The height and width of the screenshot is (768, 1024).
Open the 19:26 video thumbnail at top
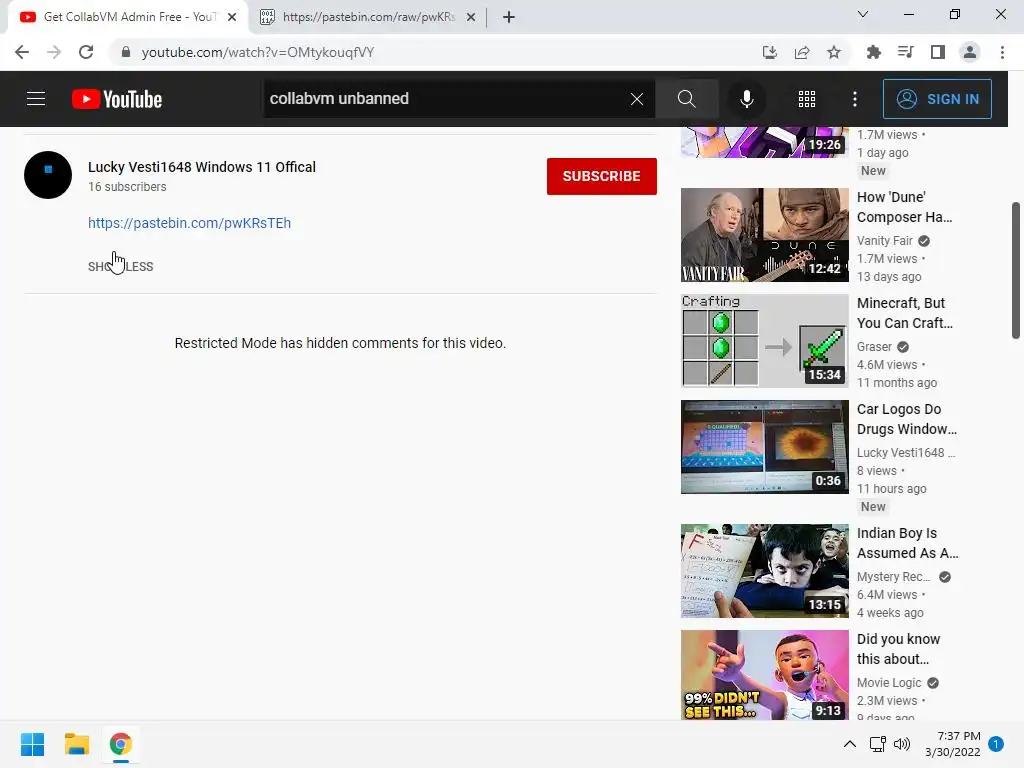[765, 142]
